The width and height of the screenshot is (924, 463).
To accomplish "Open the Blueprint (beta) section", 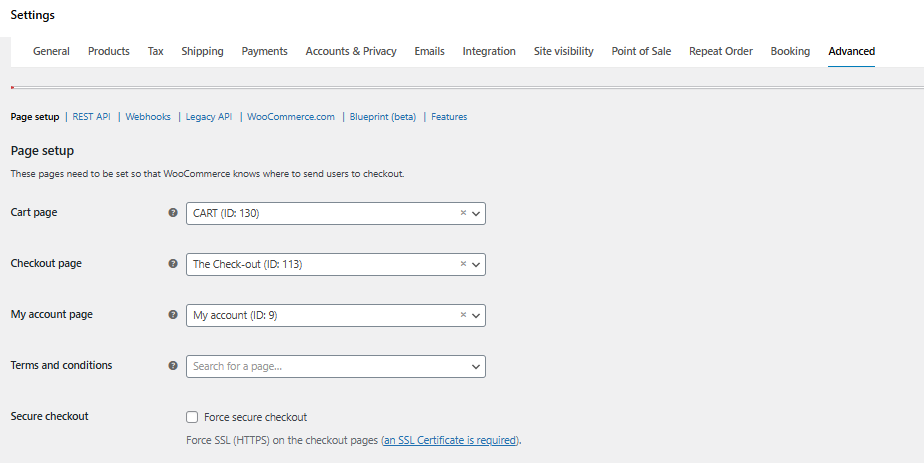I will coord(382,117).
